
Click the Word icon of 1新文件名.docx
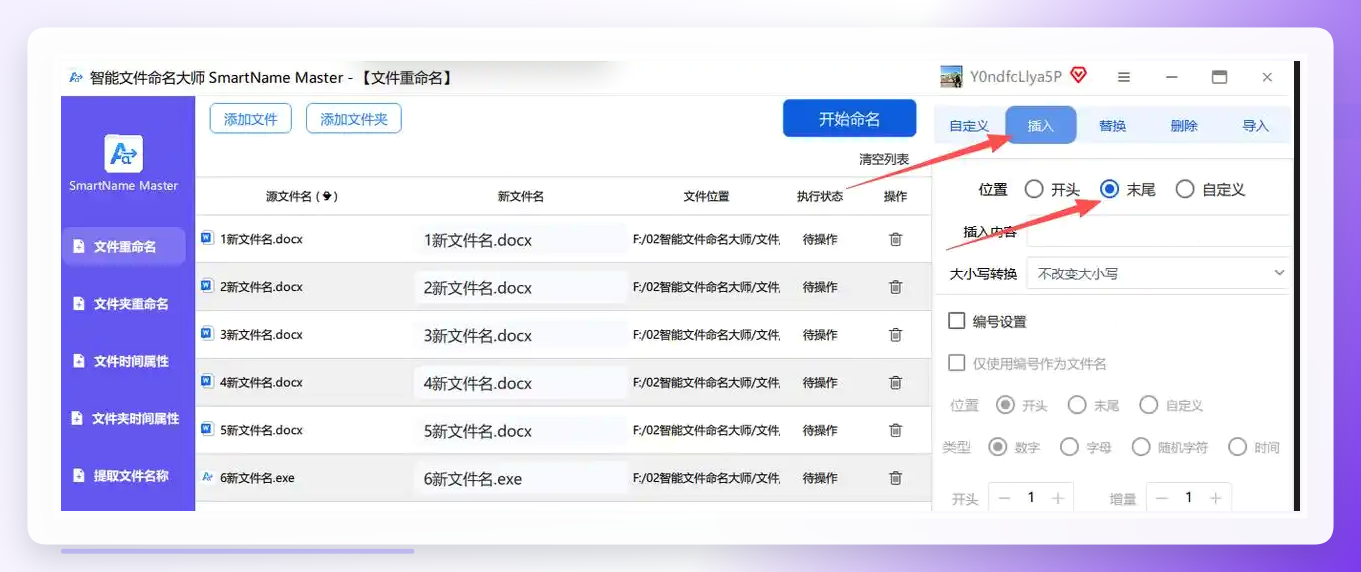point(207,238)
